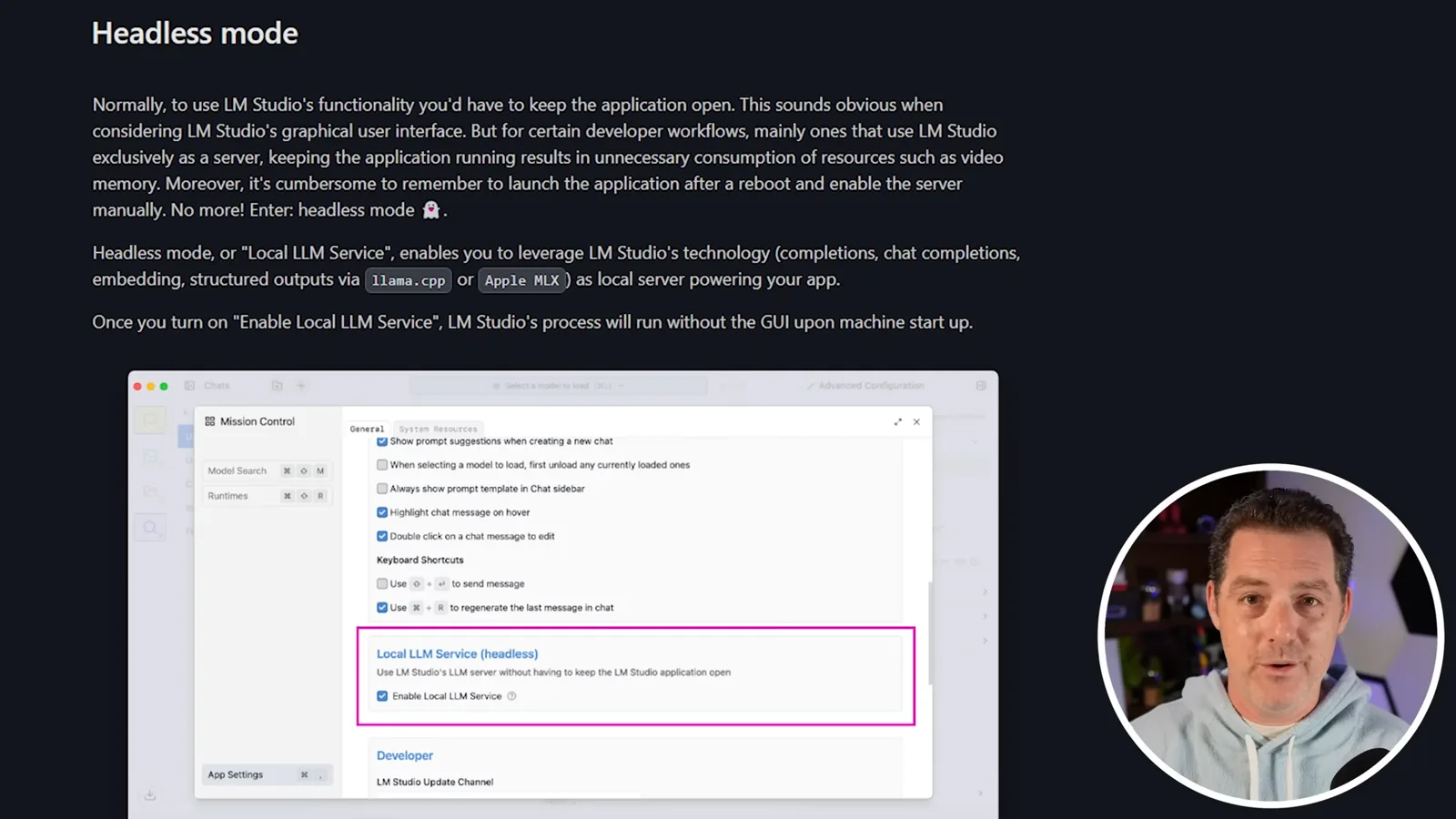Toggle Show prompt suggestions checkbox
The image size is (1456, 819).
pos(382,441)
